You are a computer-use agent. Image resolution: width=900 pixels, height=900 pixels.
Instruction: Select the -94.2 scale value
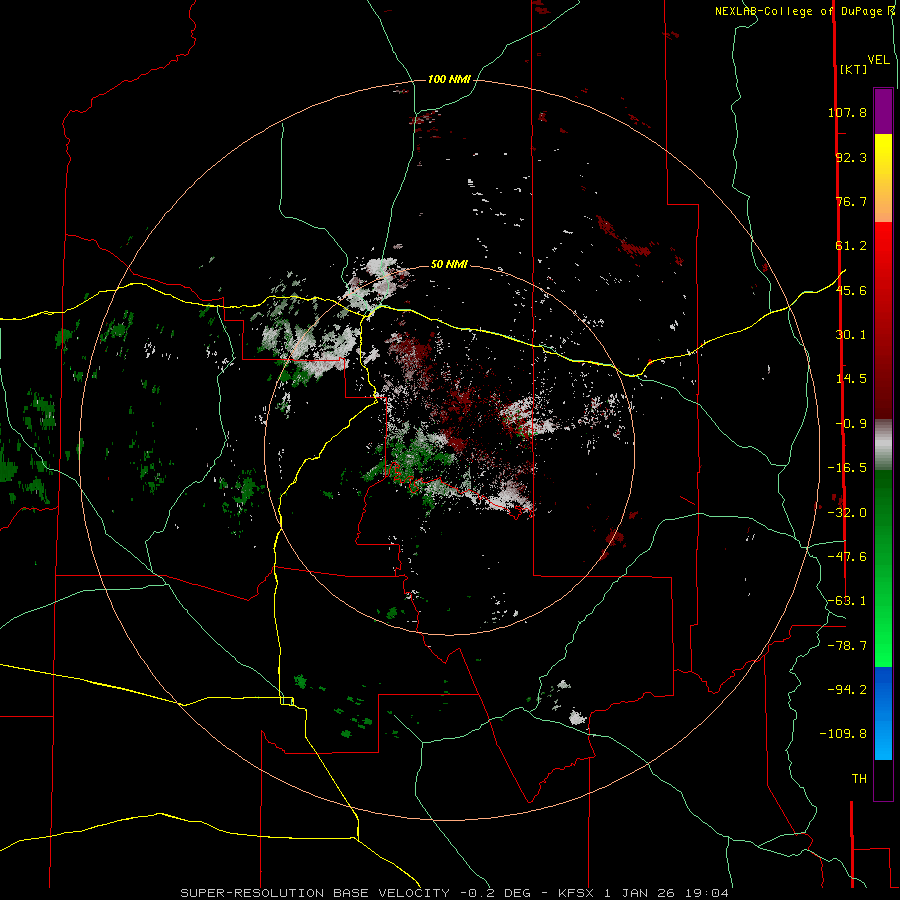click(847, 689)
